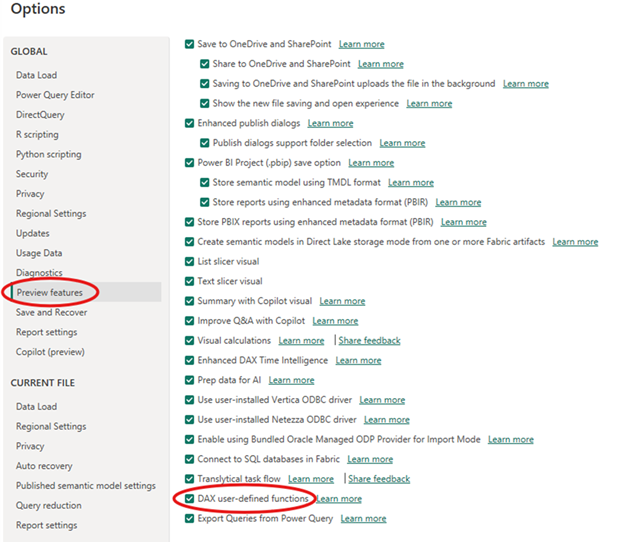Screen dimensions: 624x542
Task: Toggle Store PBIX reports PBIR checkbox
Action: (189, 222)
